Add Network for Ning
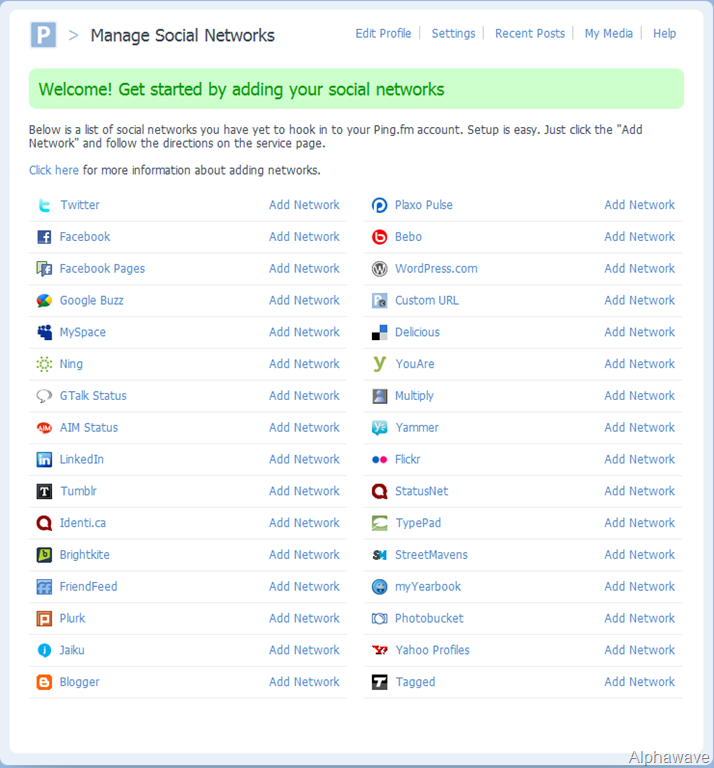Viewport: 714px width, 768px height. pyautogui.click(x=304, y=364)
